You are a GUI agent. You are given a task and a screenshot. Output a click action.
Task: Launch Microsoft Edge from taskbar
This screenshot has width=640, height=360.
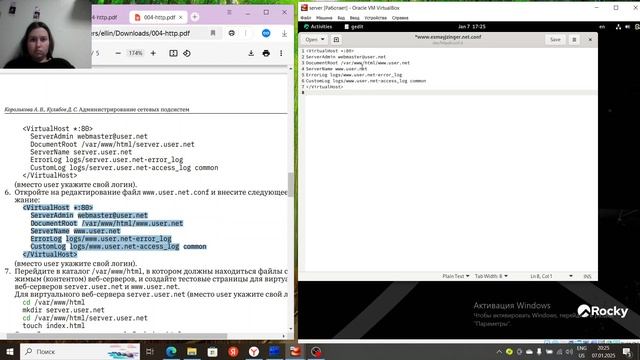tap(171, 351)
